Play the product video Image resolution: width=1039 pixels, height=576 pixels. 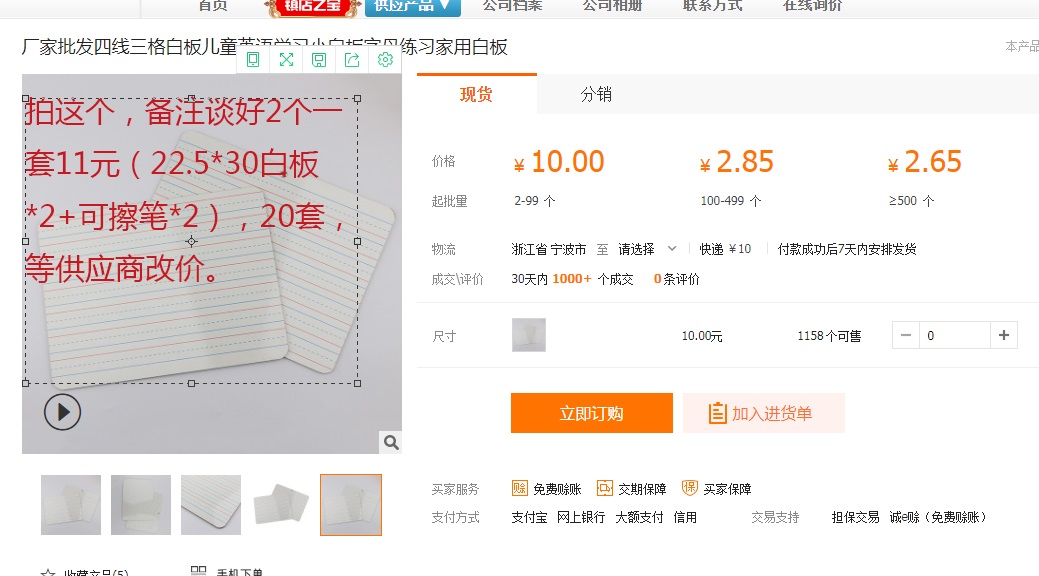[62, 412]
